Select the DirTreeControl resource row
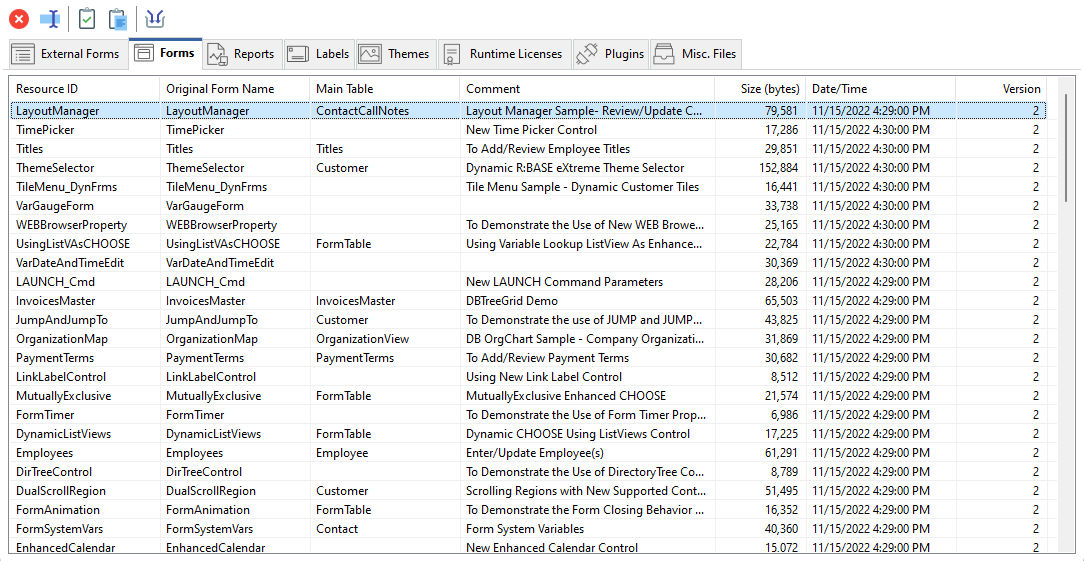The height and width of the screenshot is (561, 1084). point(528,472)
